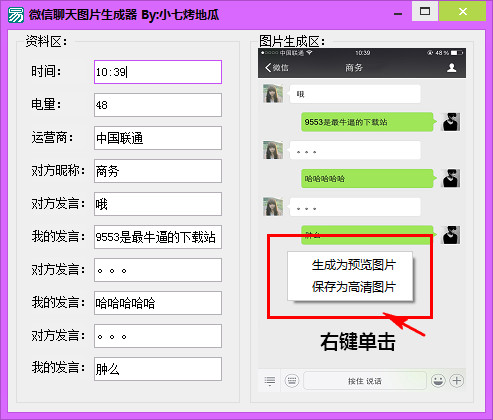This screenshot has height=420, width=493.
Task: Focus the 对方昵称 field showing 商务
Action: (x=158, y=171)
